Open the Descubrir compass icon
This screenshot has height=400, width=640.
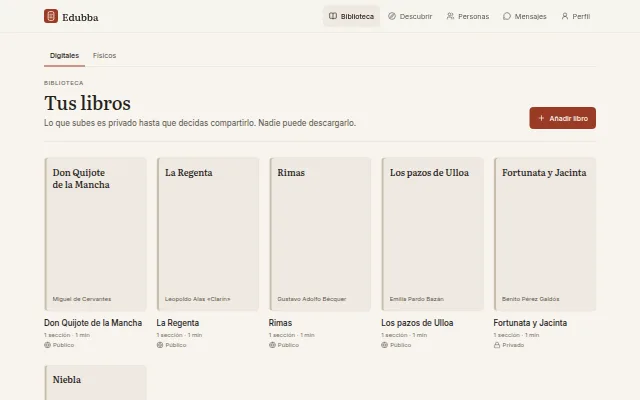pyautogui.click(x=392, y=16)
